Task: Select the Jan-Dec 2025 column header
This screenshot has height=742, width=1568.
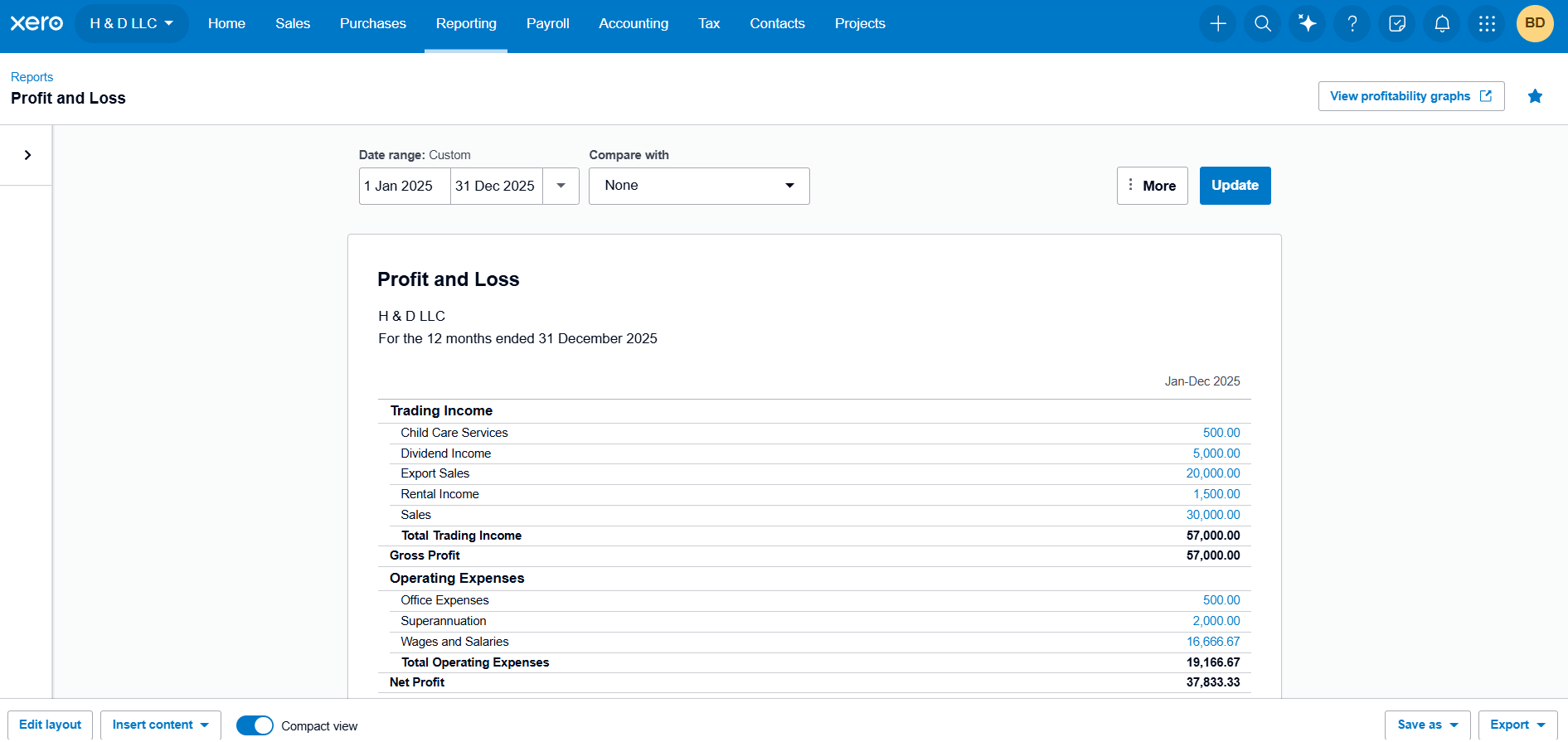Action: pyautogui.click(x=1202, y=381)
